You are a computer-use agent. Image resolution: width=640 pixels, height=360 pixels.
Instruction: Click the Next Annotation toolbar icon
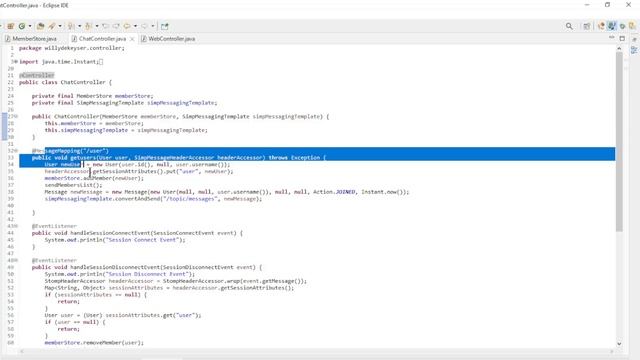(x=71, y=26)
